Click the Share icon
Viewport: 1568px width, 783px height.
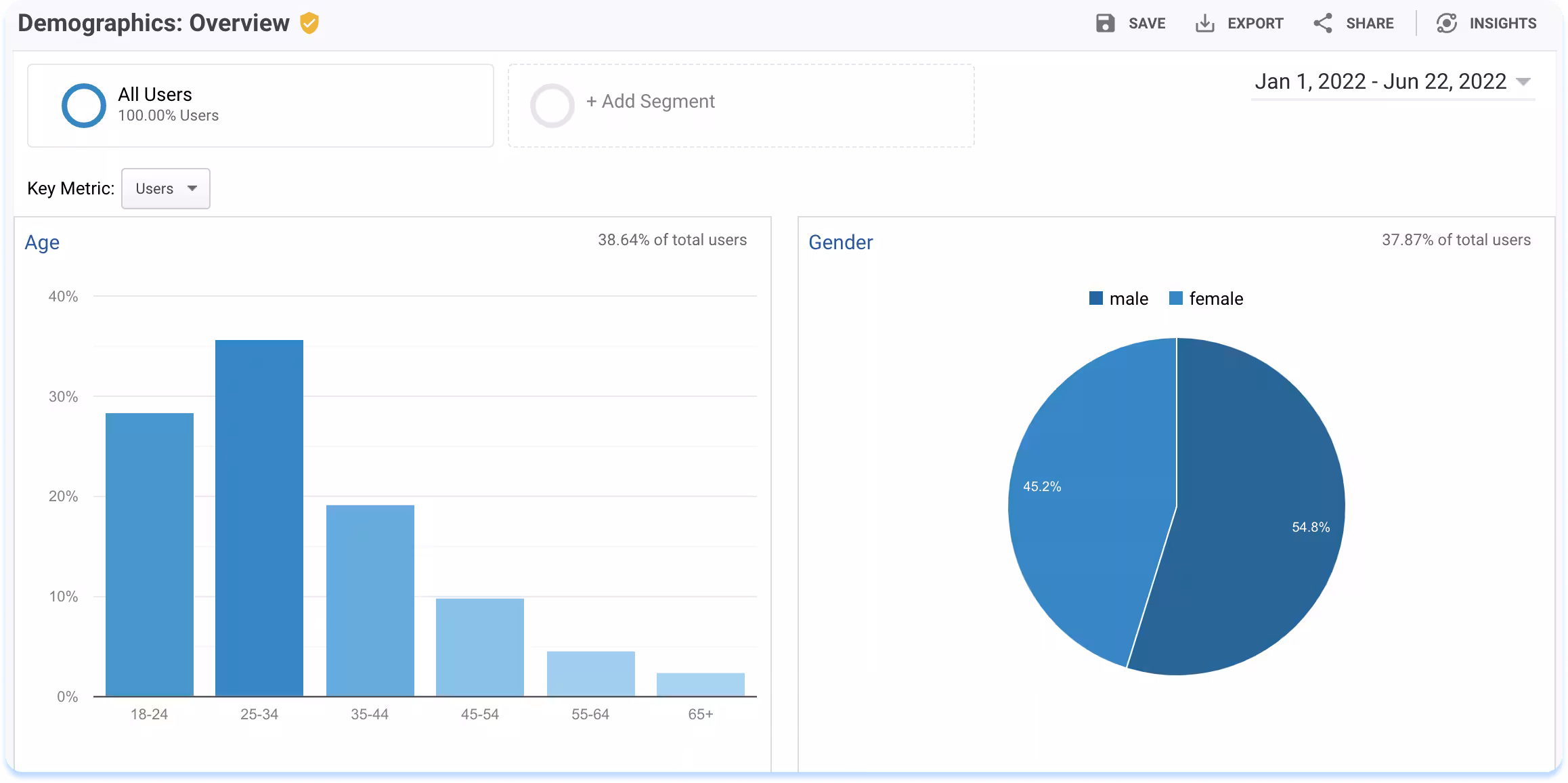click(x=1322, y=24)
